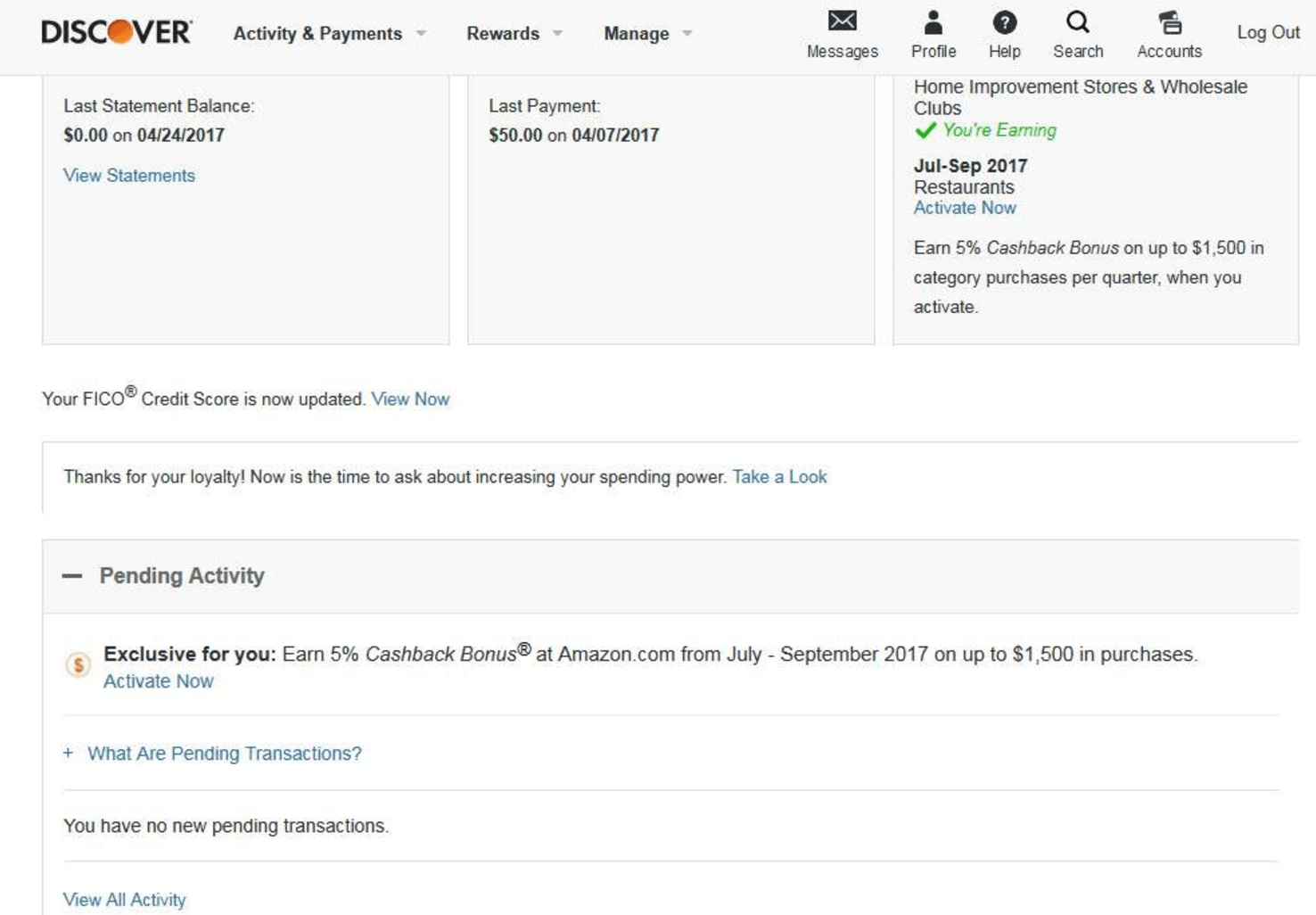Open the Rewards menu

tap(503, 34)
